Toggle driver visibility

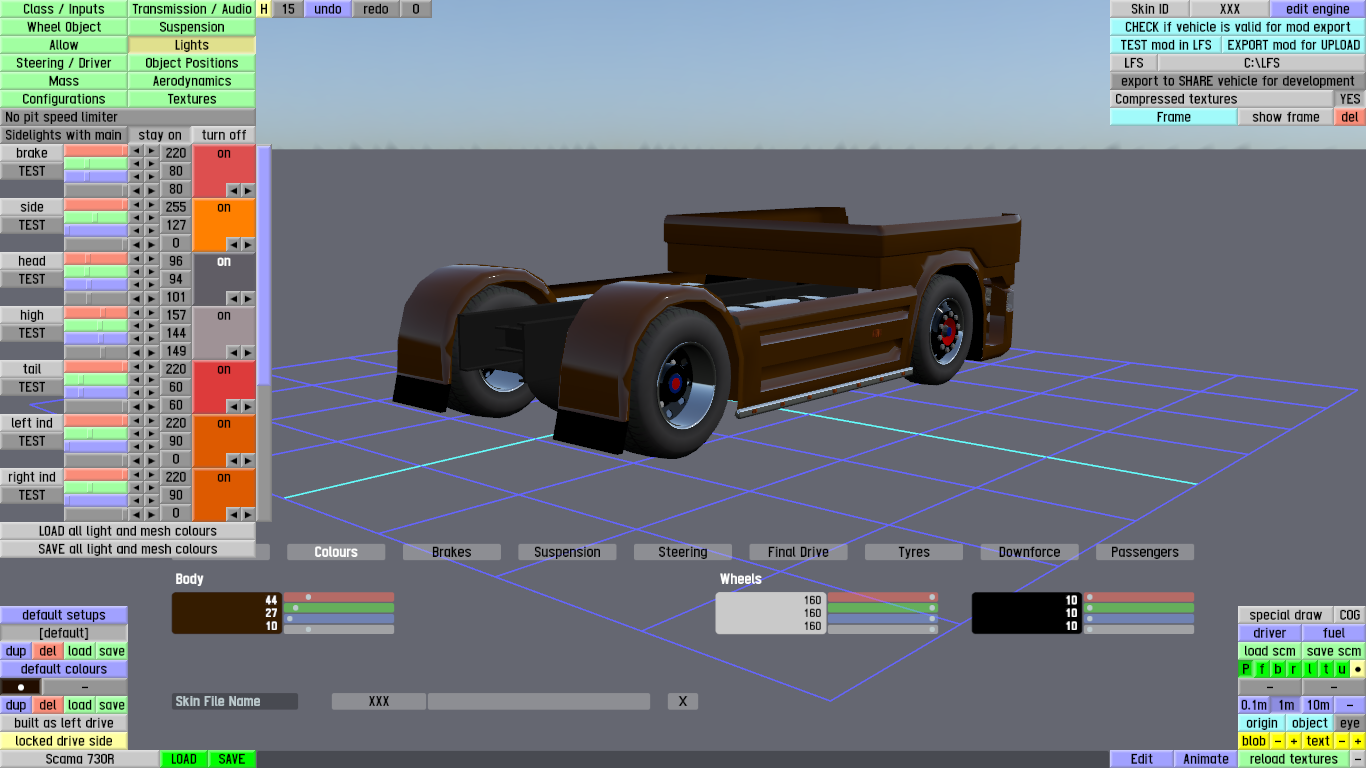(x=1270, y=633)
